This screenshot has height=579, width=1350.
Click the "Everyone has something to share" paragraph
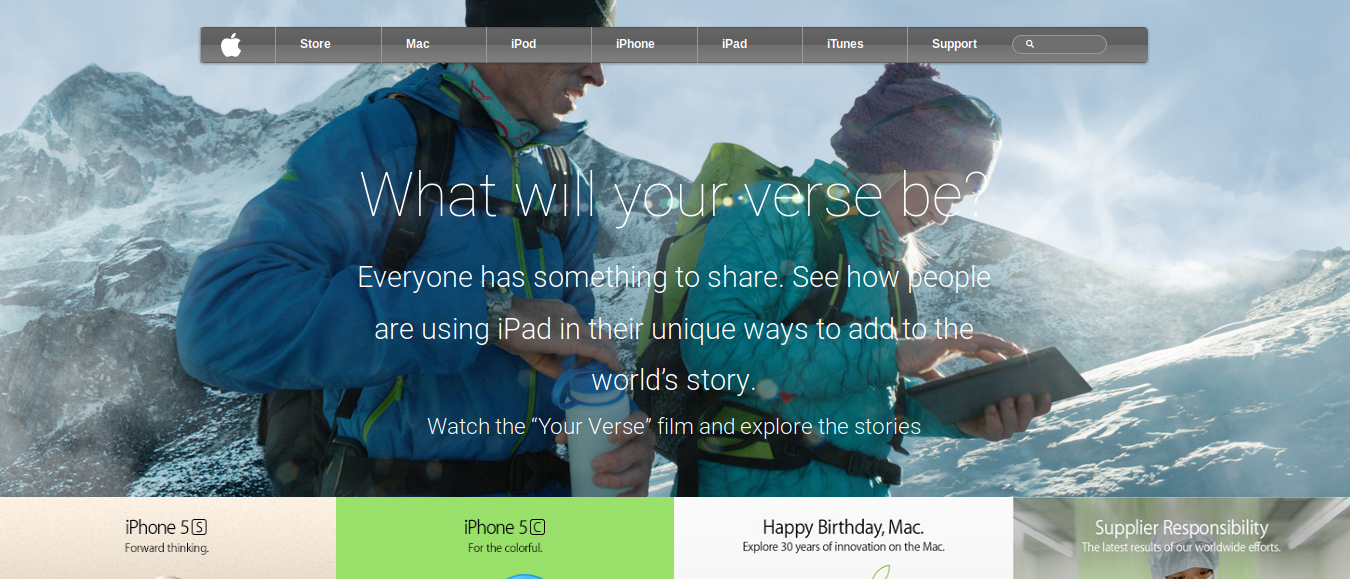(x=674, y=328)
